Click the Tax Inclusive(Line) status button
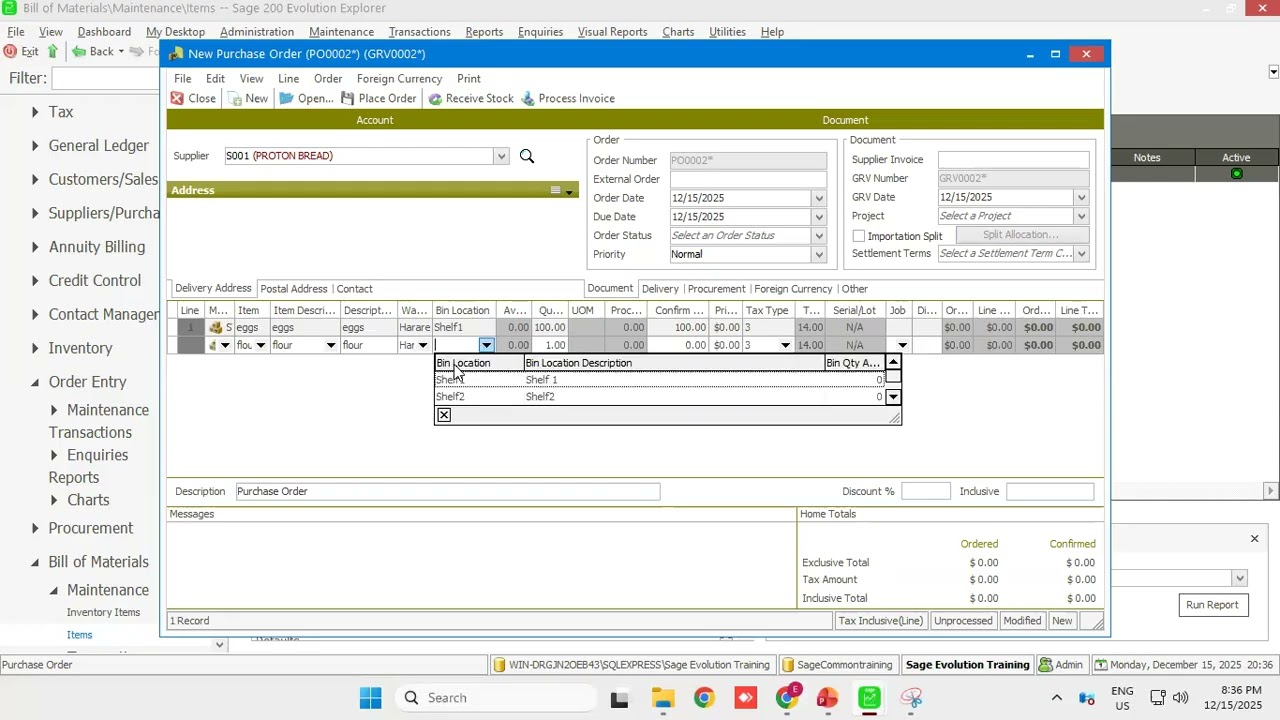The width and height of the screenshot is (1280, 720). coord(880,621)
